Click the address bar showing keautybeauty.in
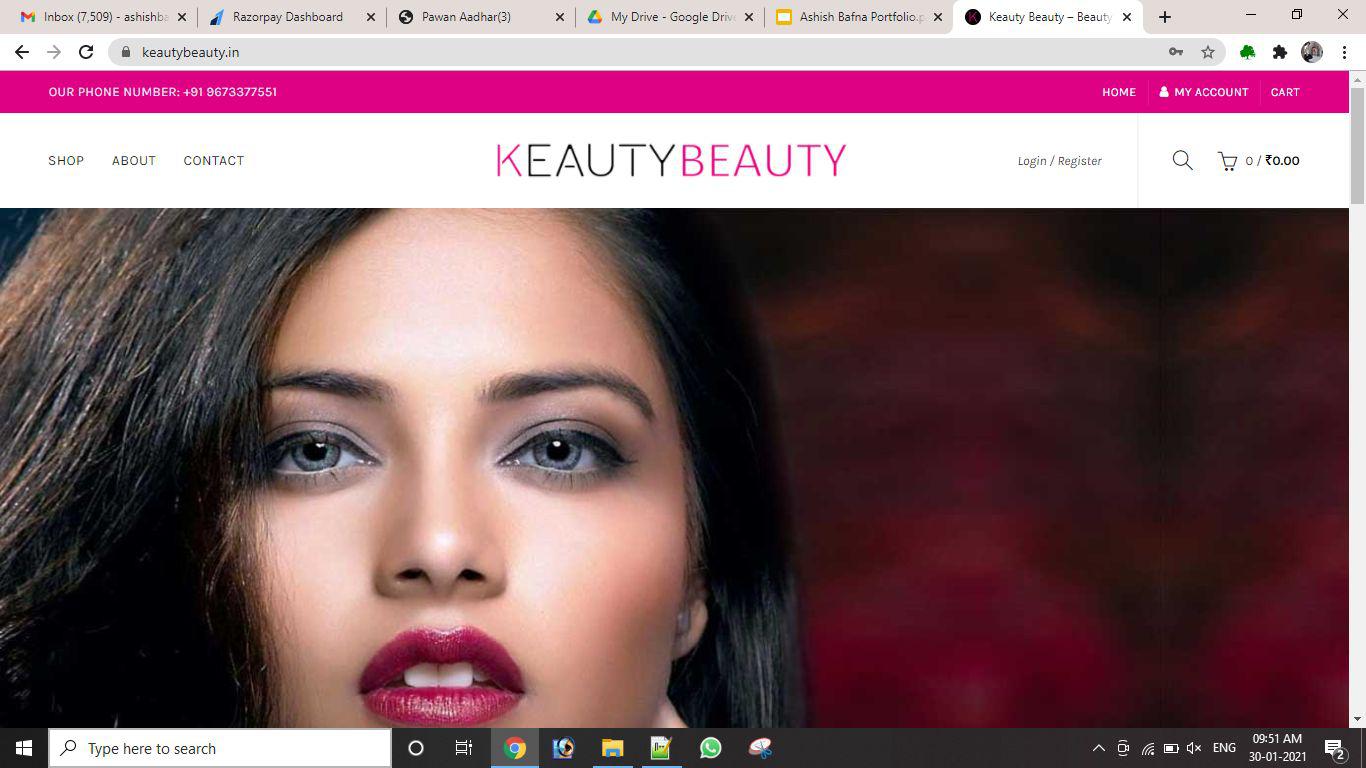Screen dimensions: 1366x768 (640, 52)
